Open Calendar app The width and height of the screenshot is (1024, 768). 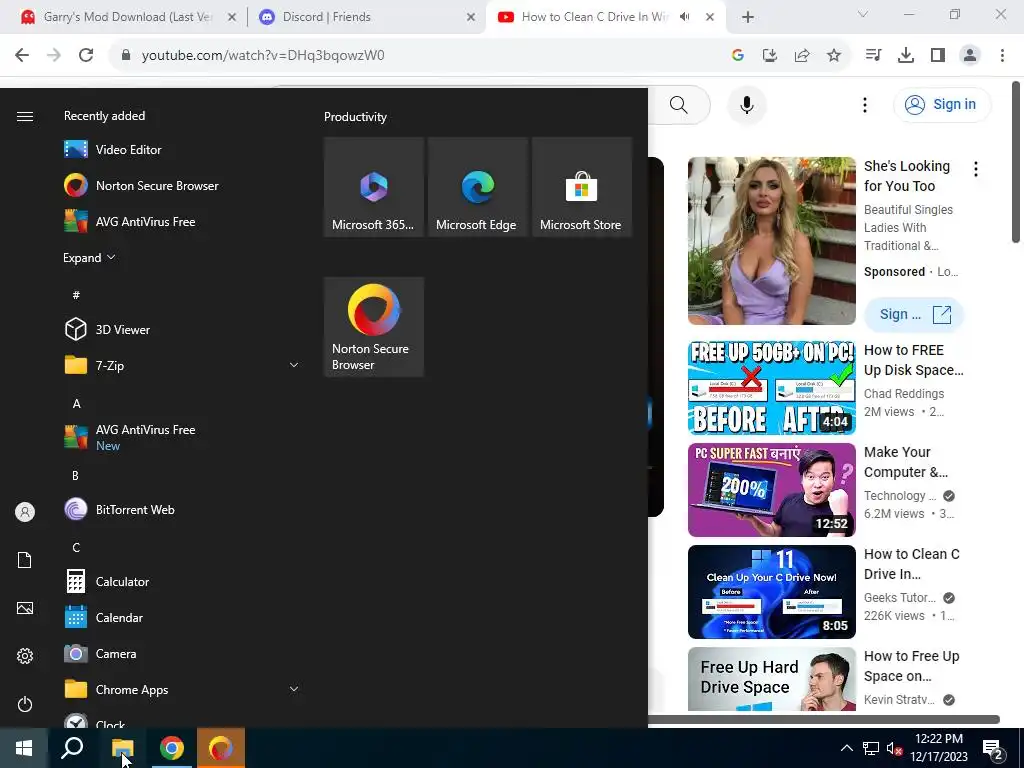(x=182, y=617)
